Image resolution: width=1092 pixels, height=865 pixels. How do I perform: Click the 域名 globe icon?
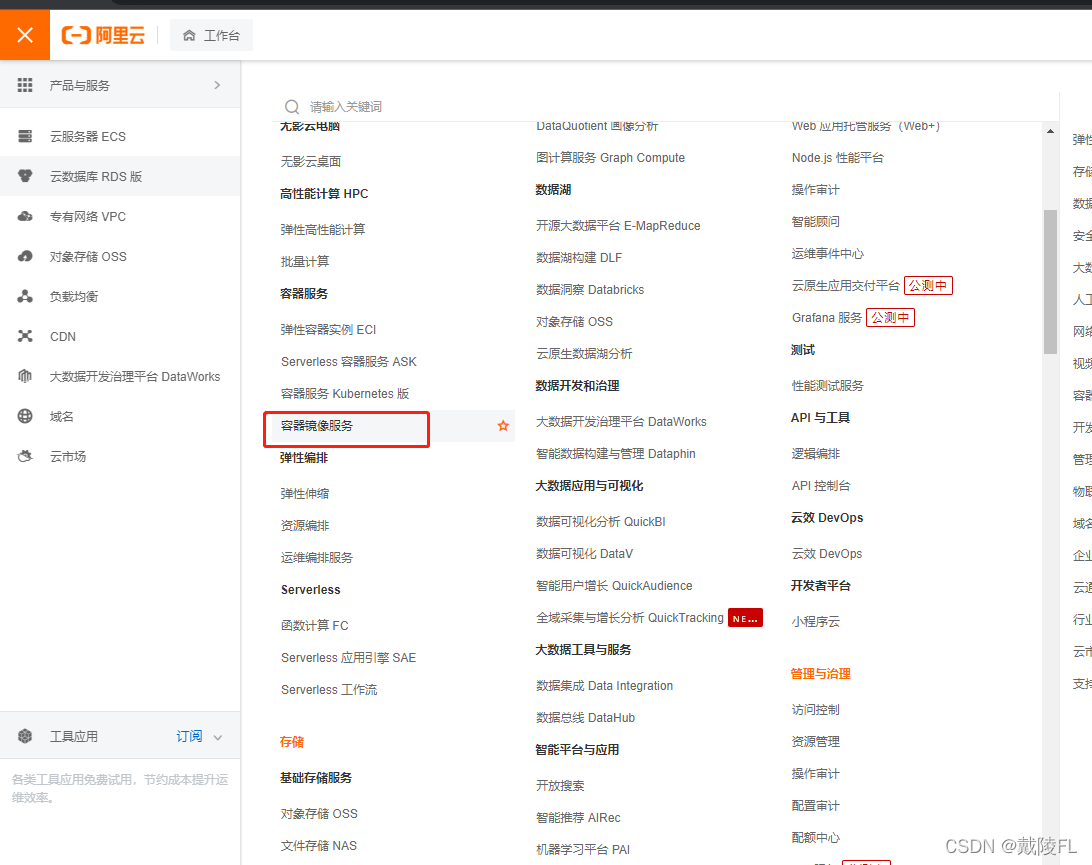[x=25, y=416]
